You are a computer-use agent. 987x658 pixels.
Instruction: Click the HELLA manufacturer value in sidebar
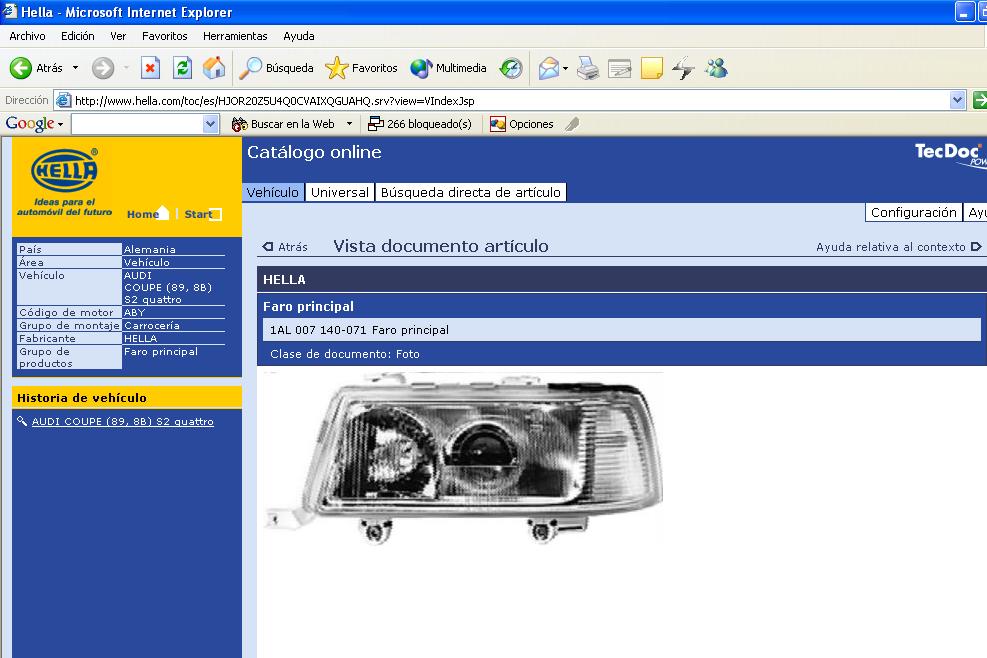[x=140, y=339]
